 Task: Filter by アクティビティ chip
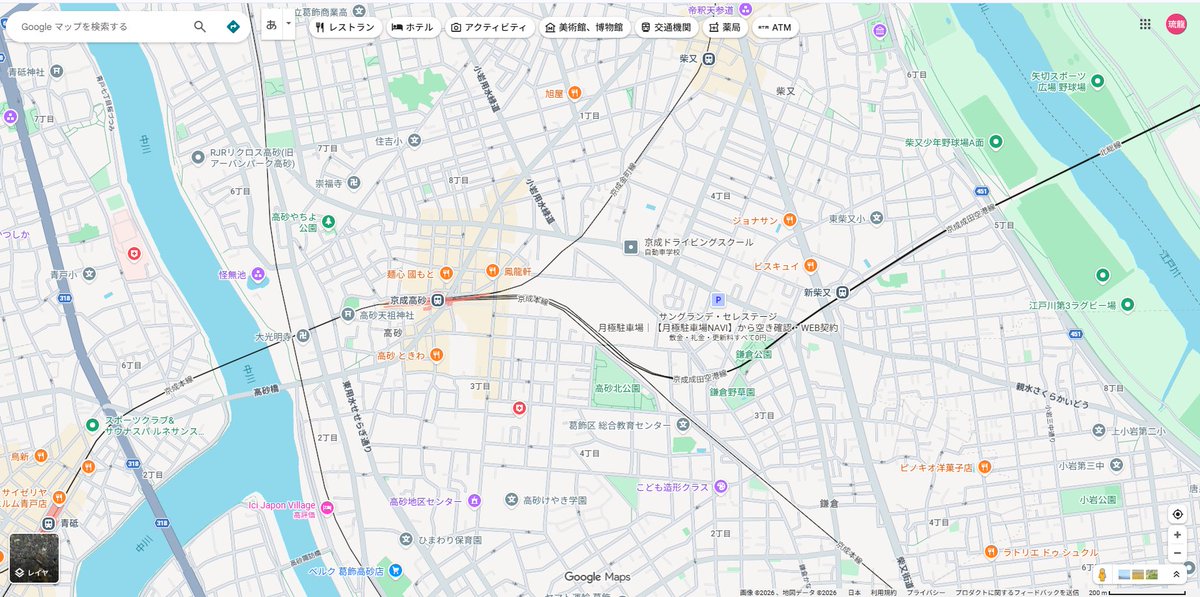click(x=488, y=27)
